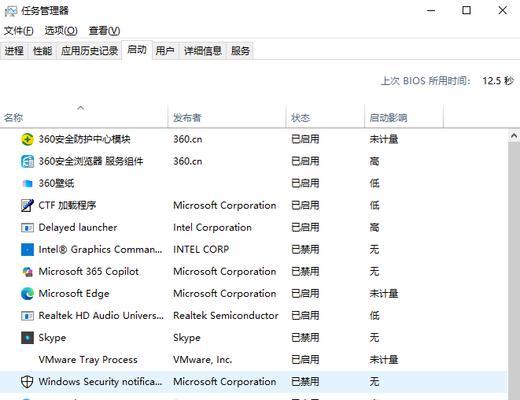Select the 360安全浏览器 服务组件 entry
520x400 pixels.
91,161
